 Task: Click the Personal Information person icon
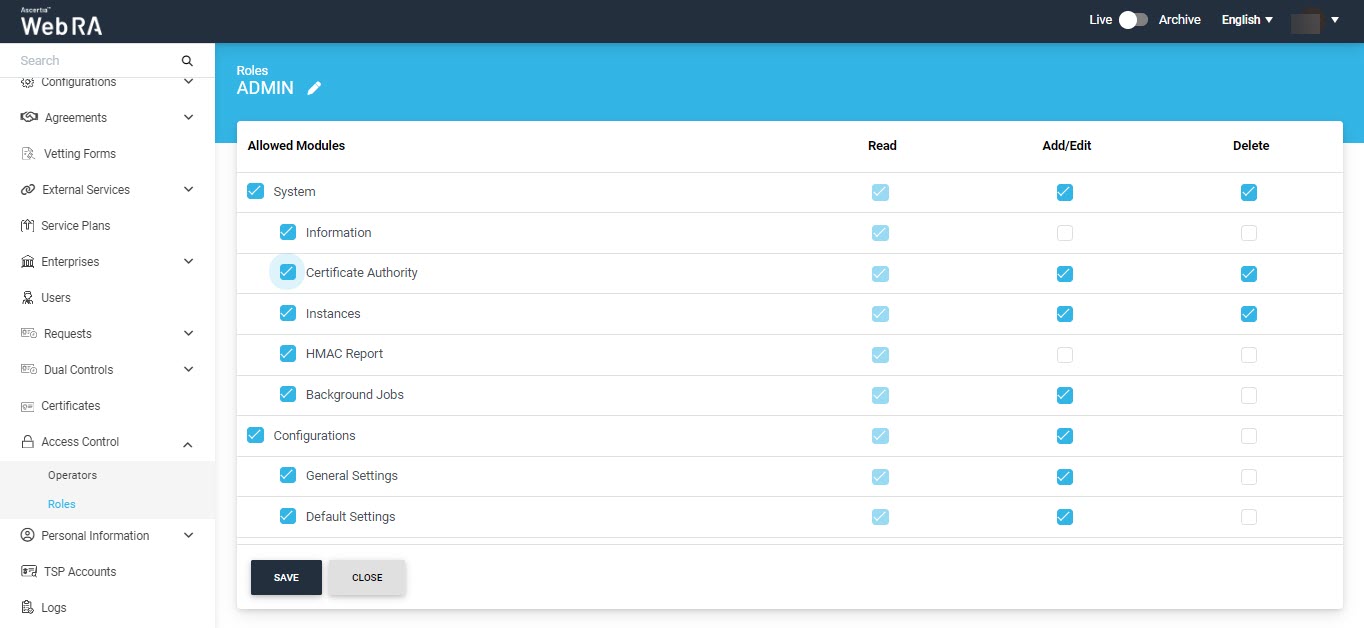pyautogui.click(x=28, y=535)
